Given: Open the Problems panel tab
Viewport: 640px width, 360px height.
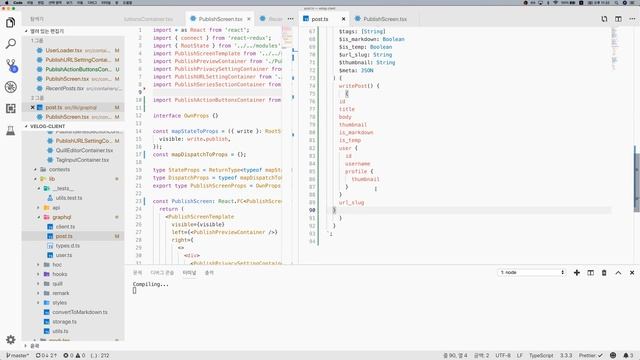Looking at the screenshot, I should pos(137,273).
